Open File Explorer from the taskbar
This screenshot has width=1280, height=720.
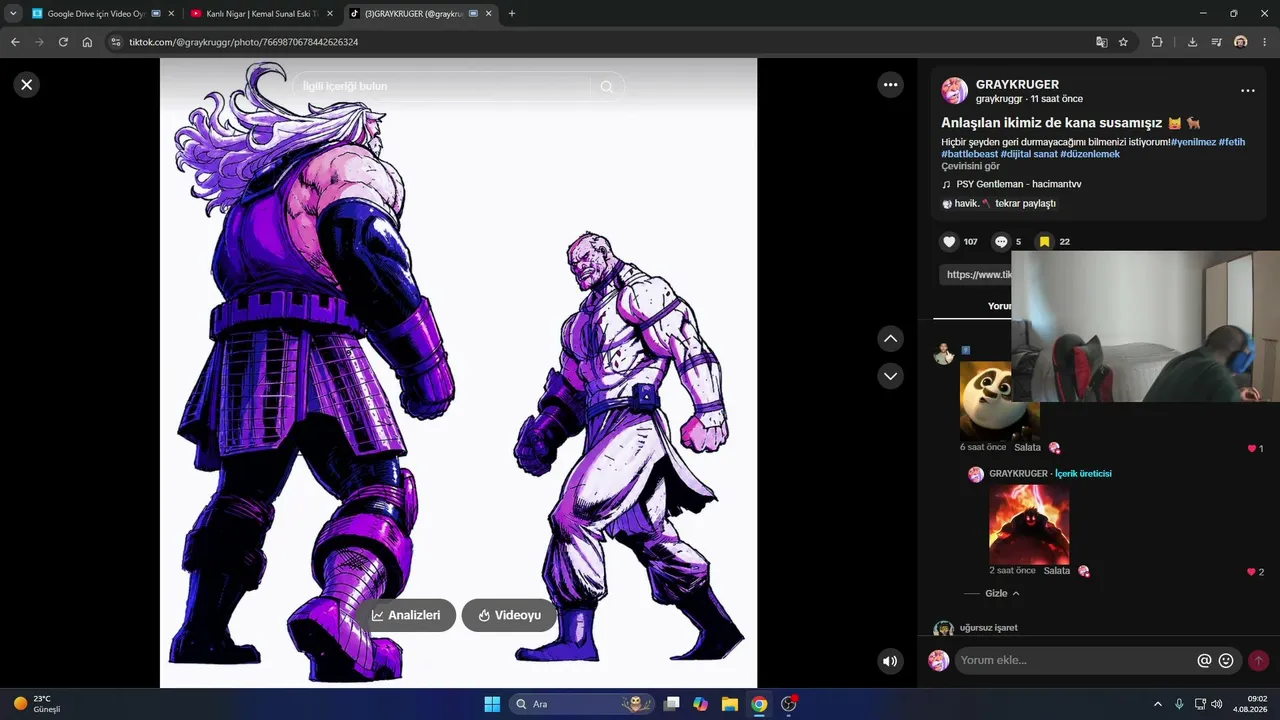730,704
